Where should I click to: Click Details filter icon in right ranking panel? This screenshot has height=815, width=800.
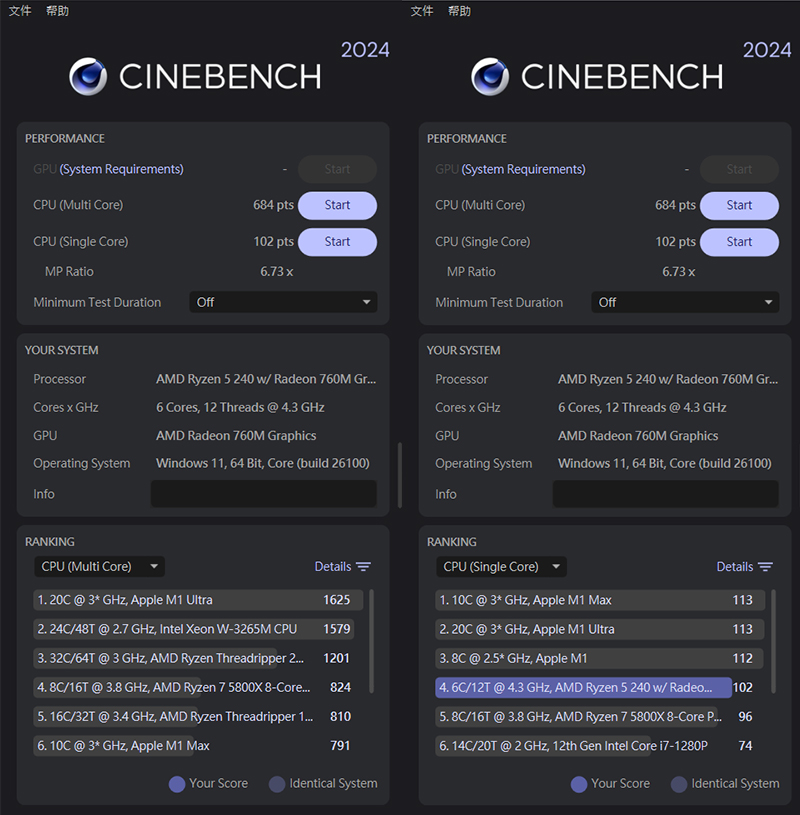click(x=765, y=567)
